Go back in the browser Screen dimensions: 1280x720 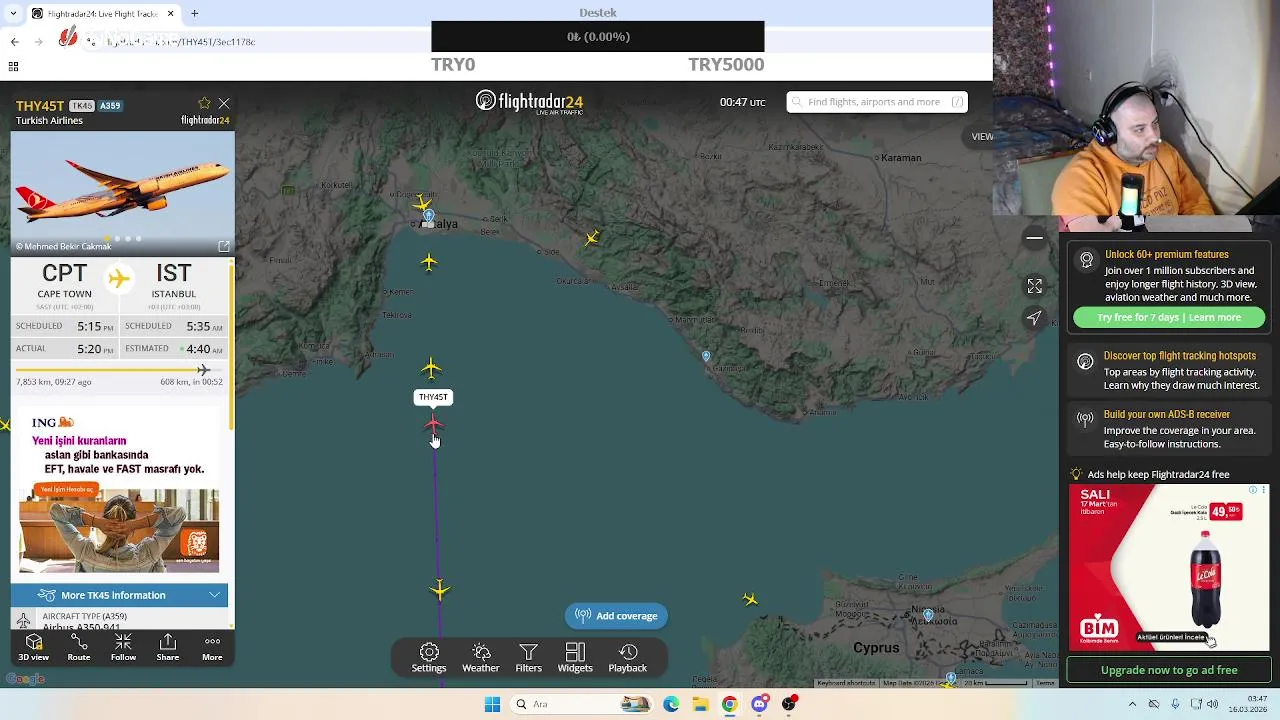point(14,41)
